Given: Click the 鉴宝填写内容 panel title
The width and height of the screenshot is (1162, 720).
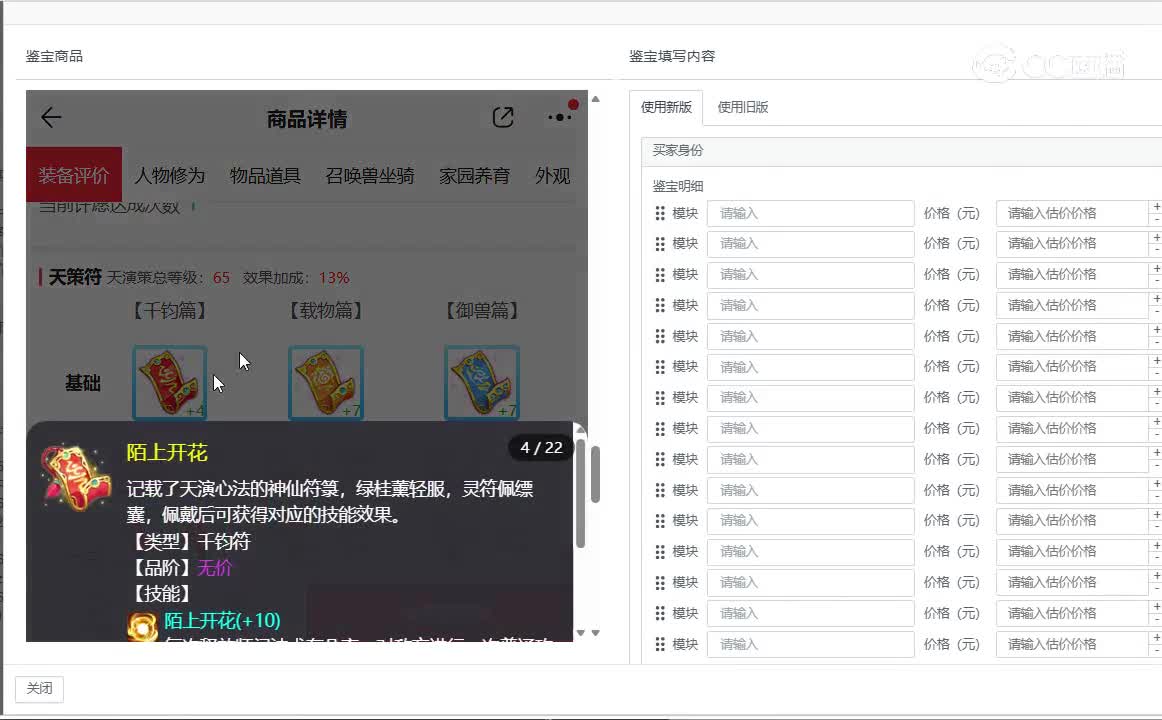Looking at the screenshot, I should (x=672, y=56).
